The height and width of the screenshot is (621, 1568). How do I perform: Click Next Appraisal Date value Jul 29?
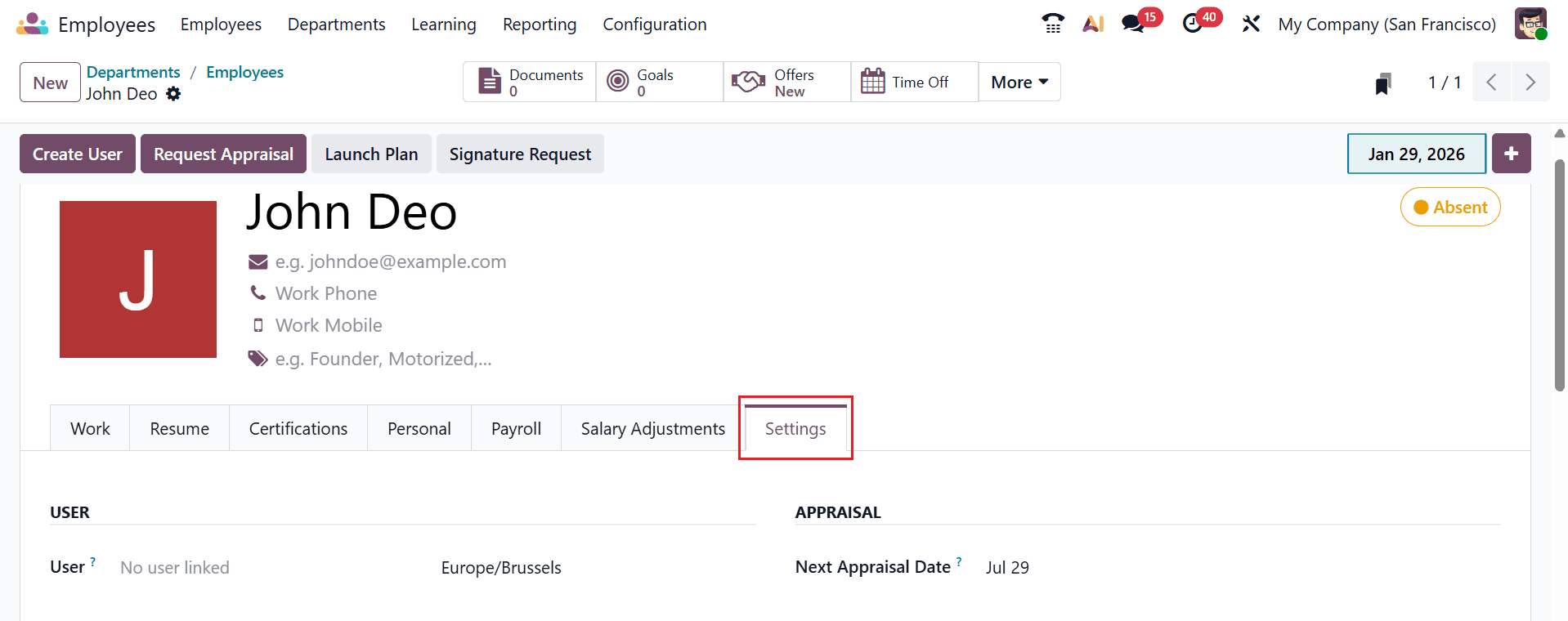point(1007,567)
